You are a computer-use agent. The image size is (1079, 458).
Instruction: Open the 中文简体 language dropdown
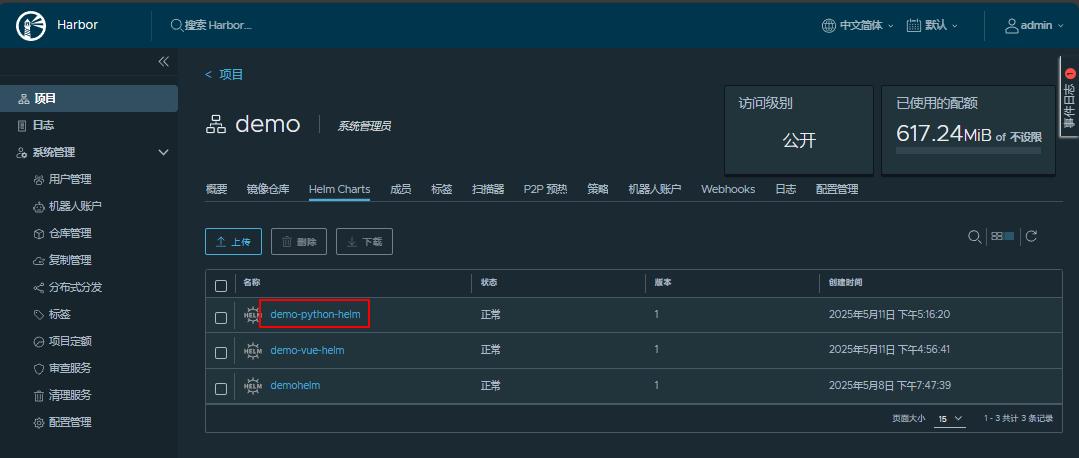pos(858,25)
